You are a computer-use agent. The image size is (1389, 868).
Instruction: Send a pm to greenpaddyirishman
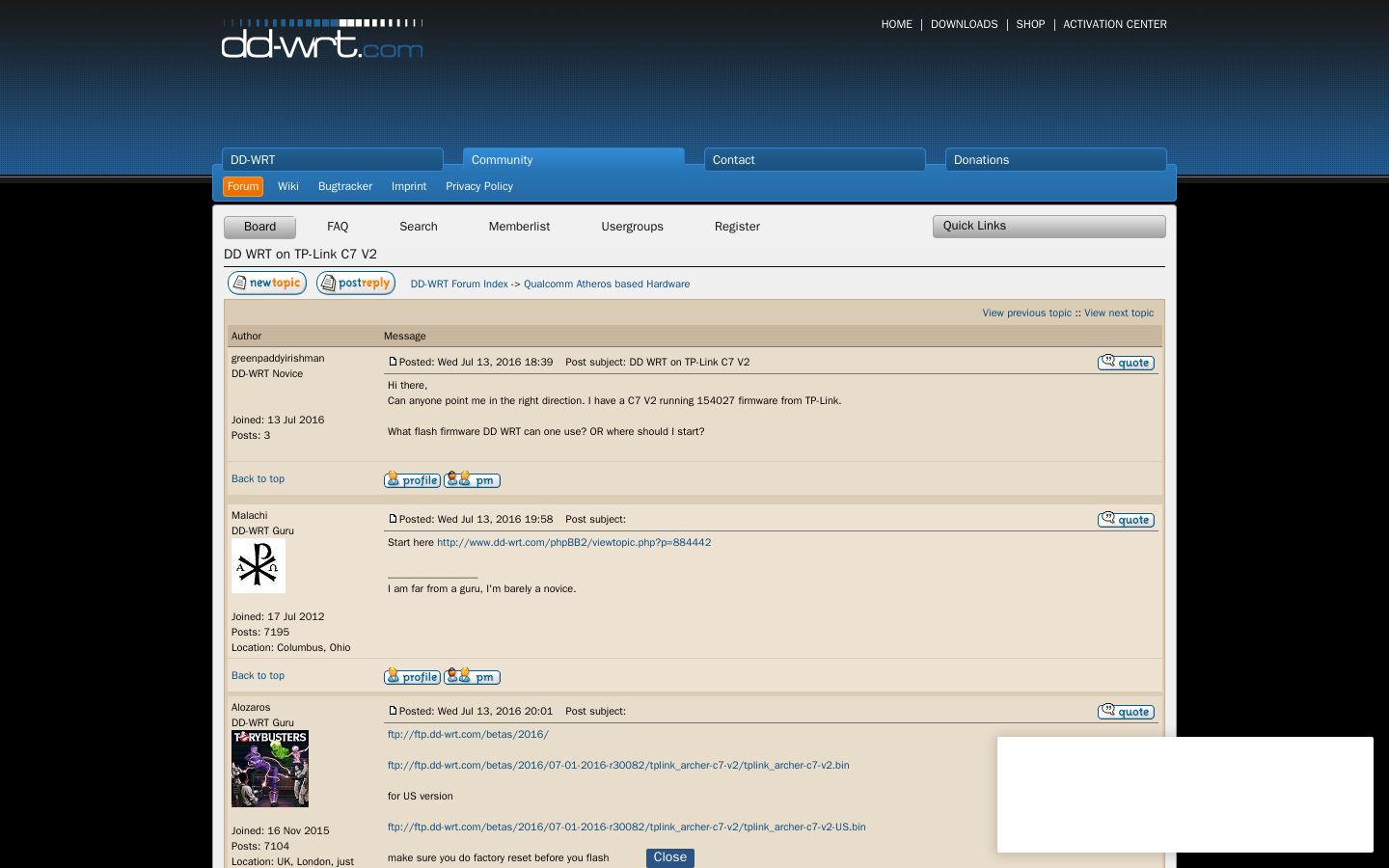click(x=472, y=479)
